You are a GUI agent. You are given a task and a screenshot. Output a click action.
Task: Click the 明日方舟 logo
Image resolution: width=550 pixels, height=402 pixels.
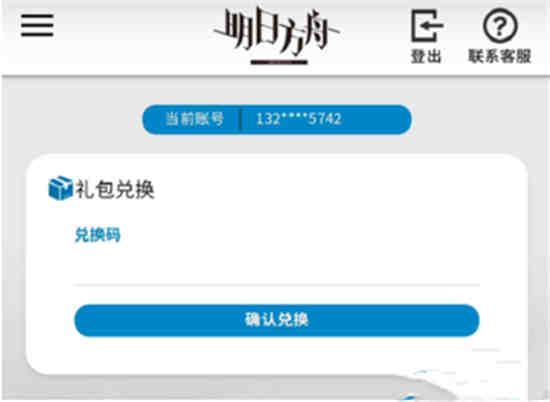coord(276,31)
